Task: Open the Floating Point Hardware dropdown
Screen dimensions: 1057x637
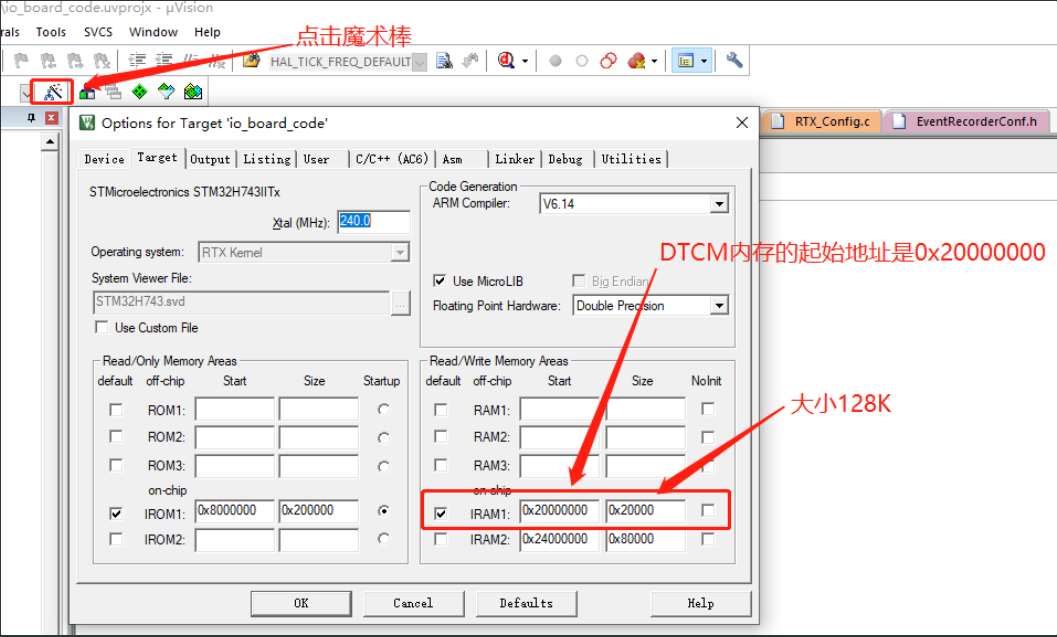Action: (x=720, y=305)
